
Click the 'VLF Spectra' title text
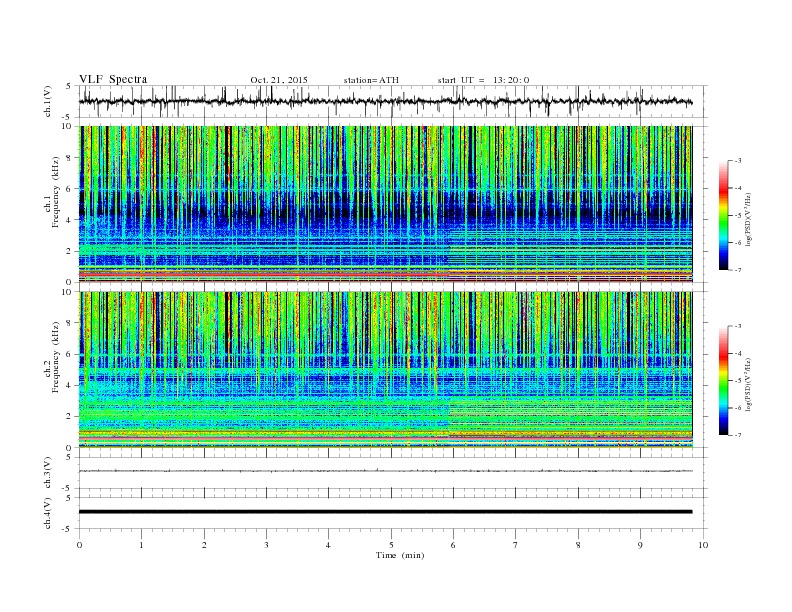click(113, 79)
